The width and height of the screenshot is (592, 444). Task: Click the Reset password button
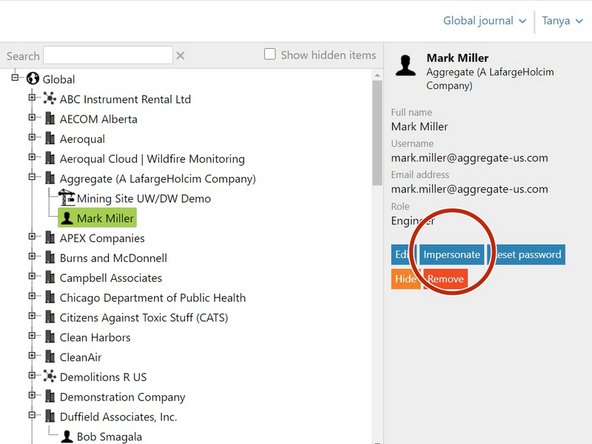[x=527, y=254]
